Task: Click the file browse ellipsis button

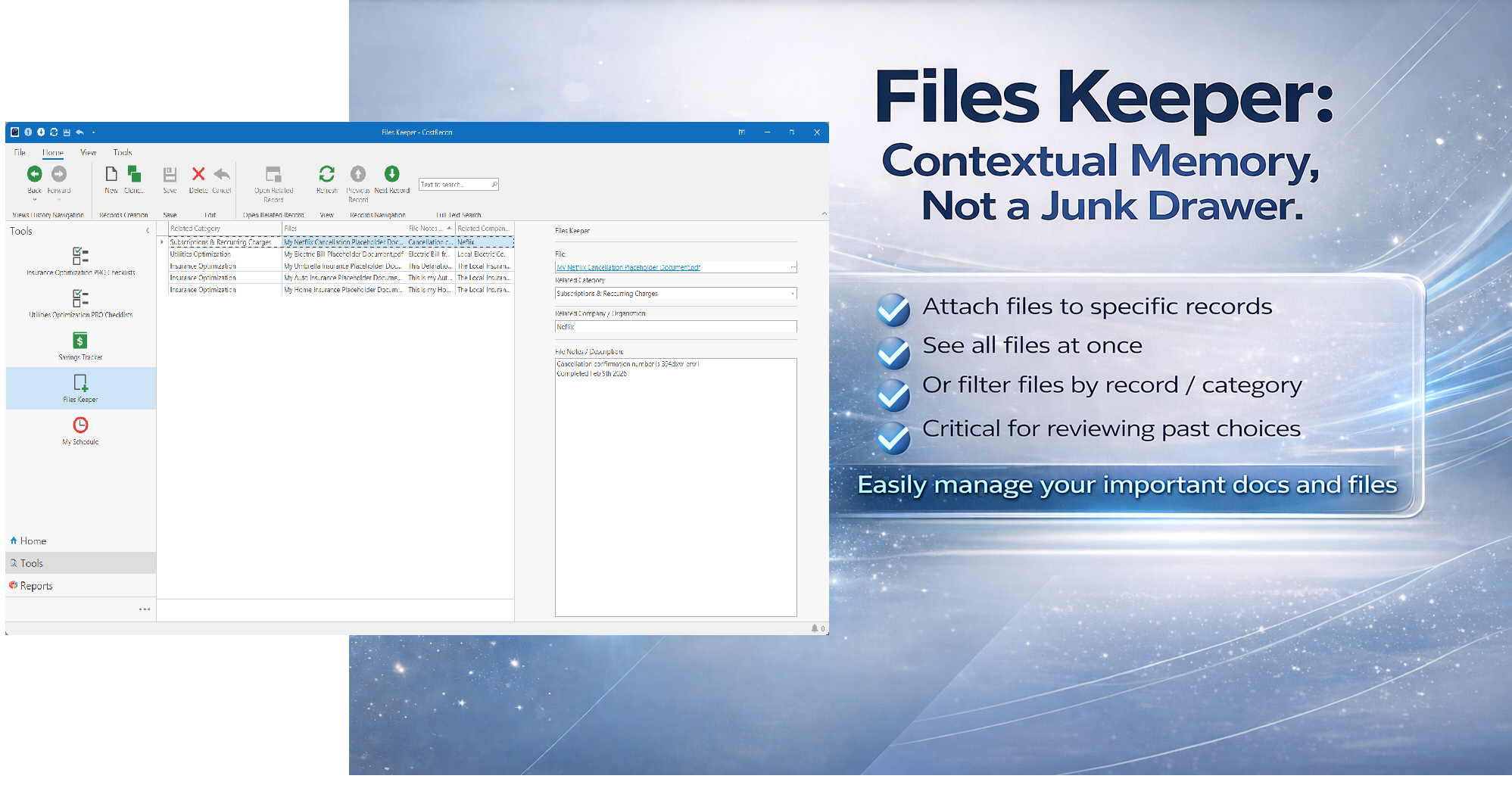Action: (x=793, y=267)
